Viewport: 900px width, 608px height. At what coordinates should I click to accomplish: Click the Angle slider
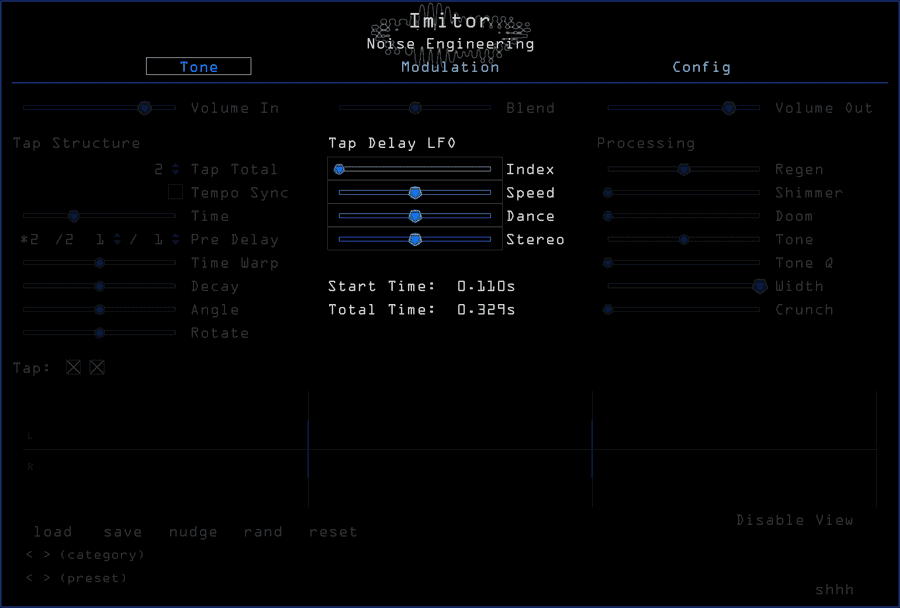click(99, 309)
